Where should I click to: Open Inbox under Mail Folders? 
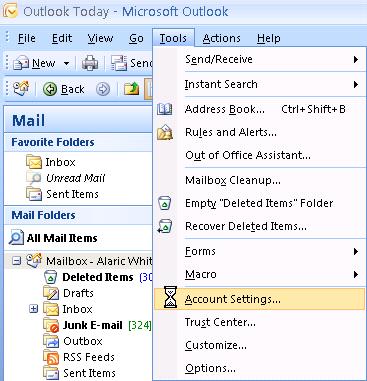[77, 309]
